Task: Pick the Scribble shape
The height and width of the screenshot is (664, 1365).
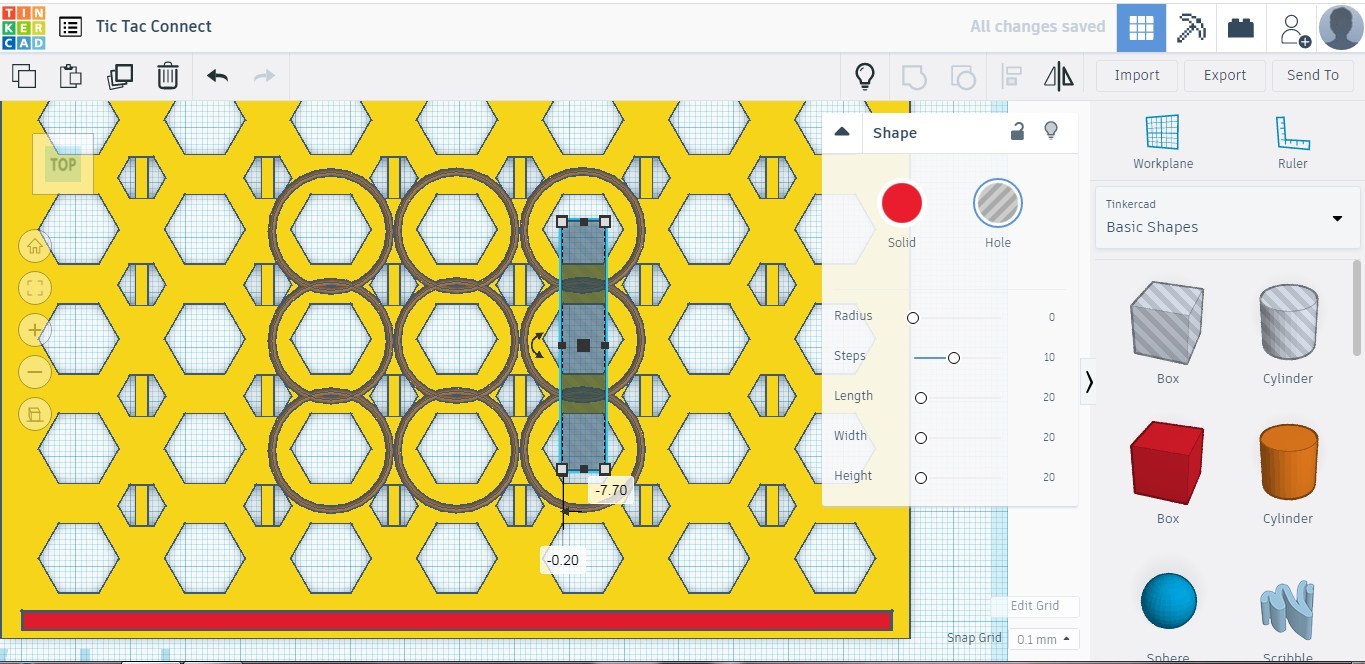Action: pos(1287,610)
